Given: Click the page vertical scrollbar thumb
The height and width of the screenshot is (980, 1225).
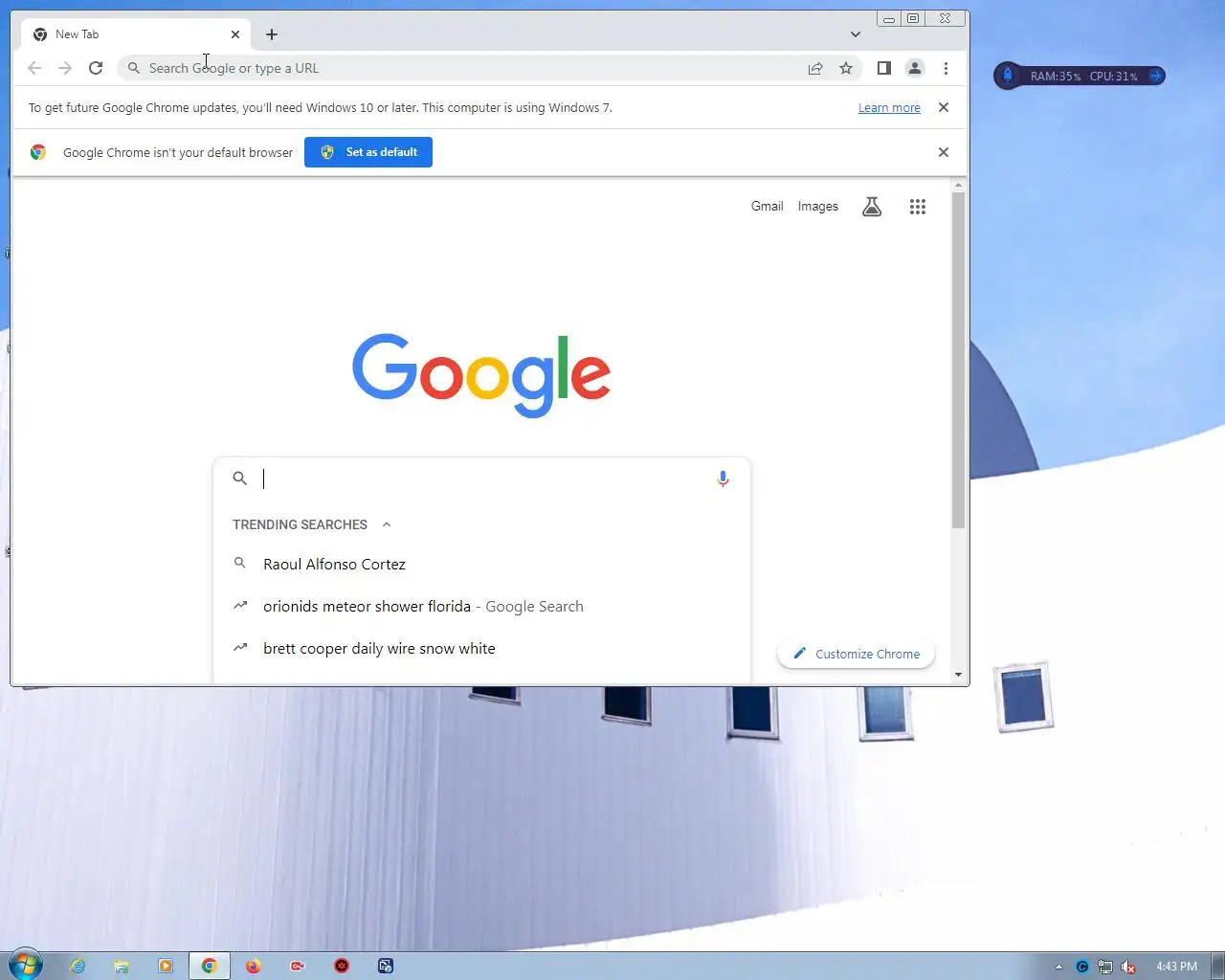Looking at the screenshot, I should pos(958,361).
